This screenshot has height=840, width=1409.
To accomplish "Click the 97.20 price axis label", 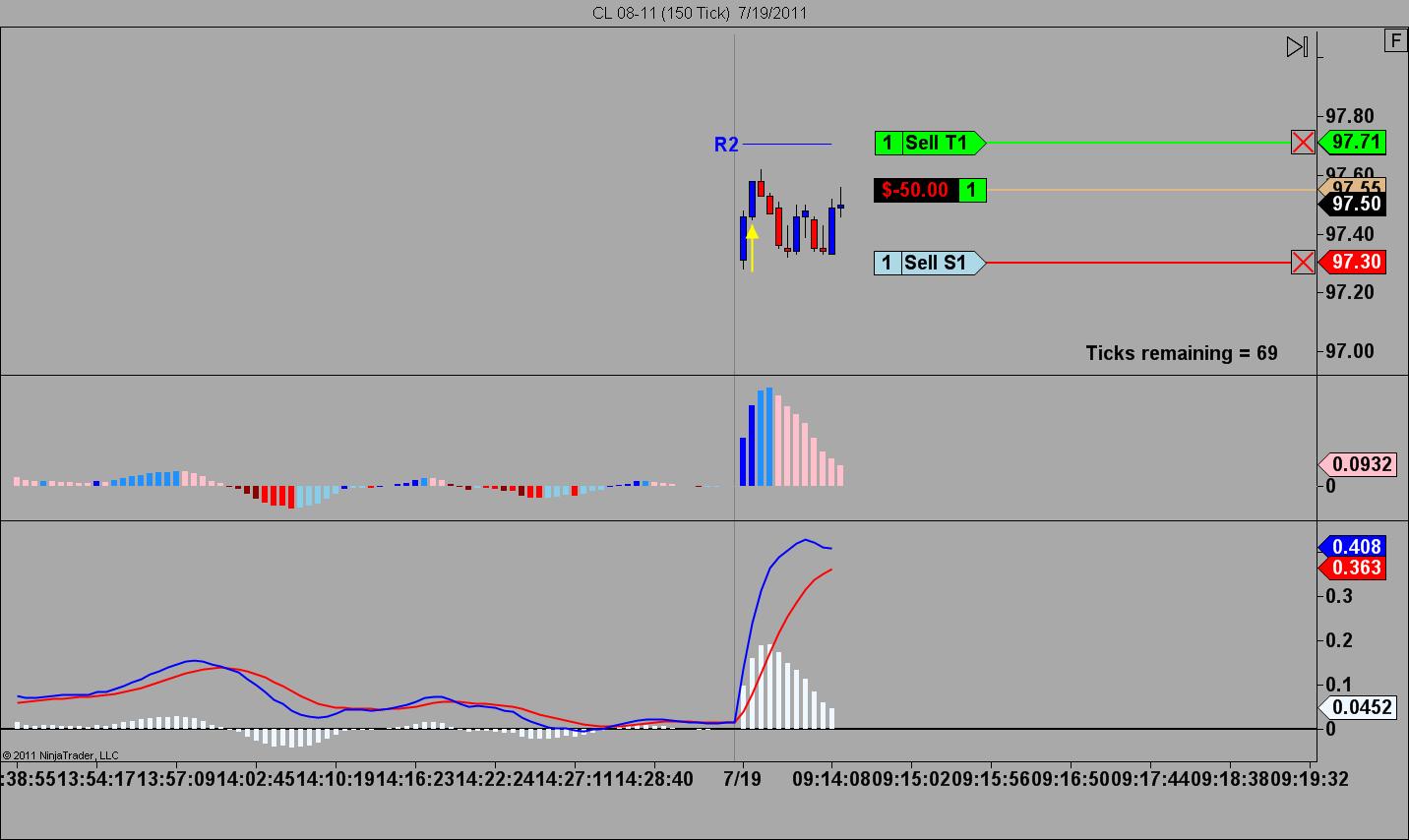I will [1350, 293].
